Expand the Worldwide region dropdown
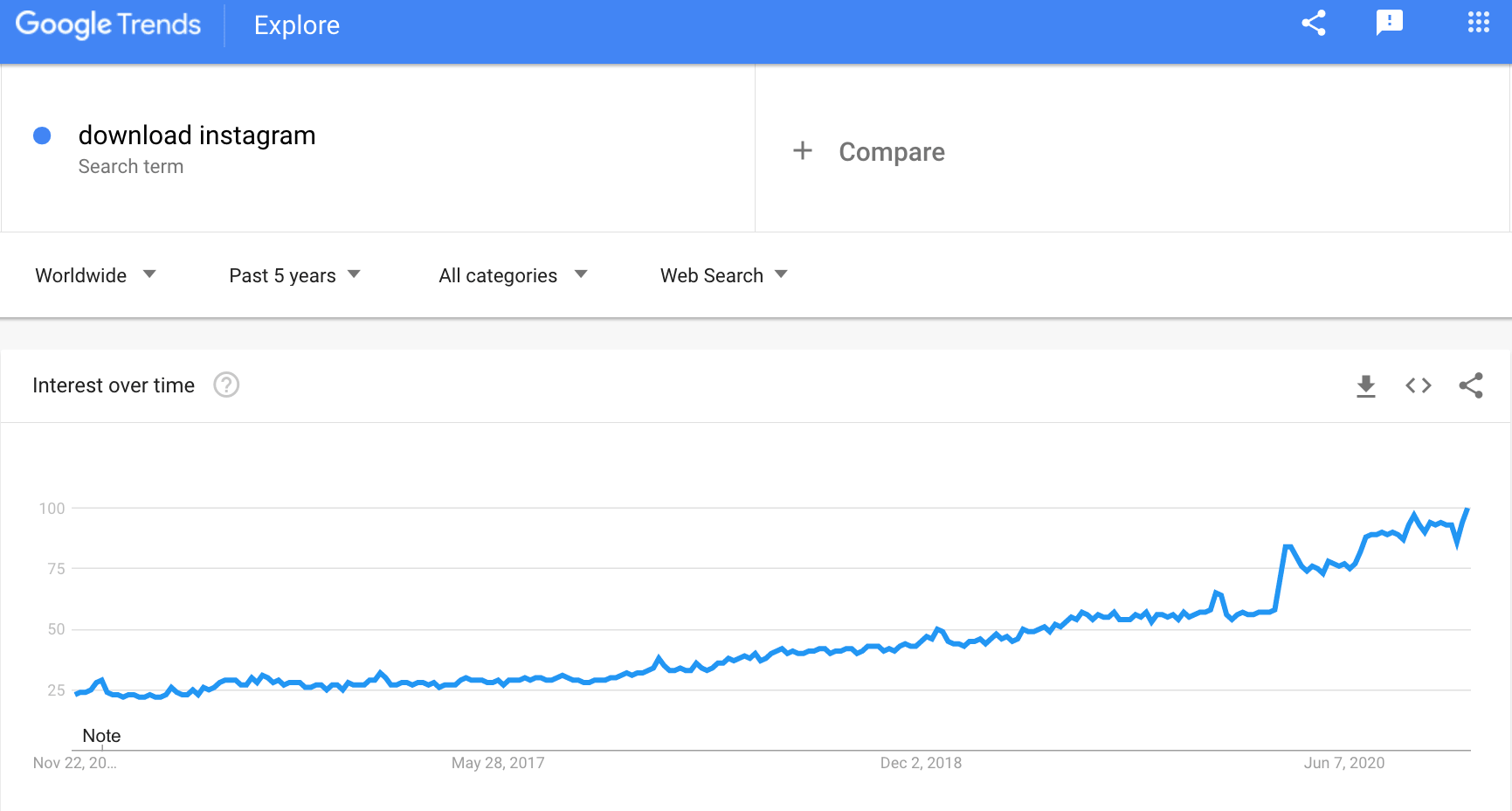 pyautogui.click(x=95, y=275)
